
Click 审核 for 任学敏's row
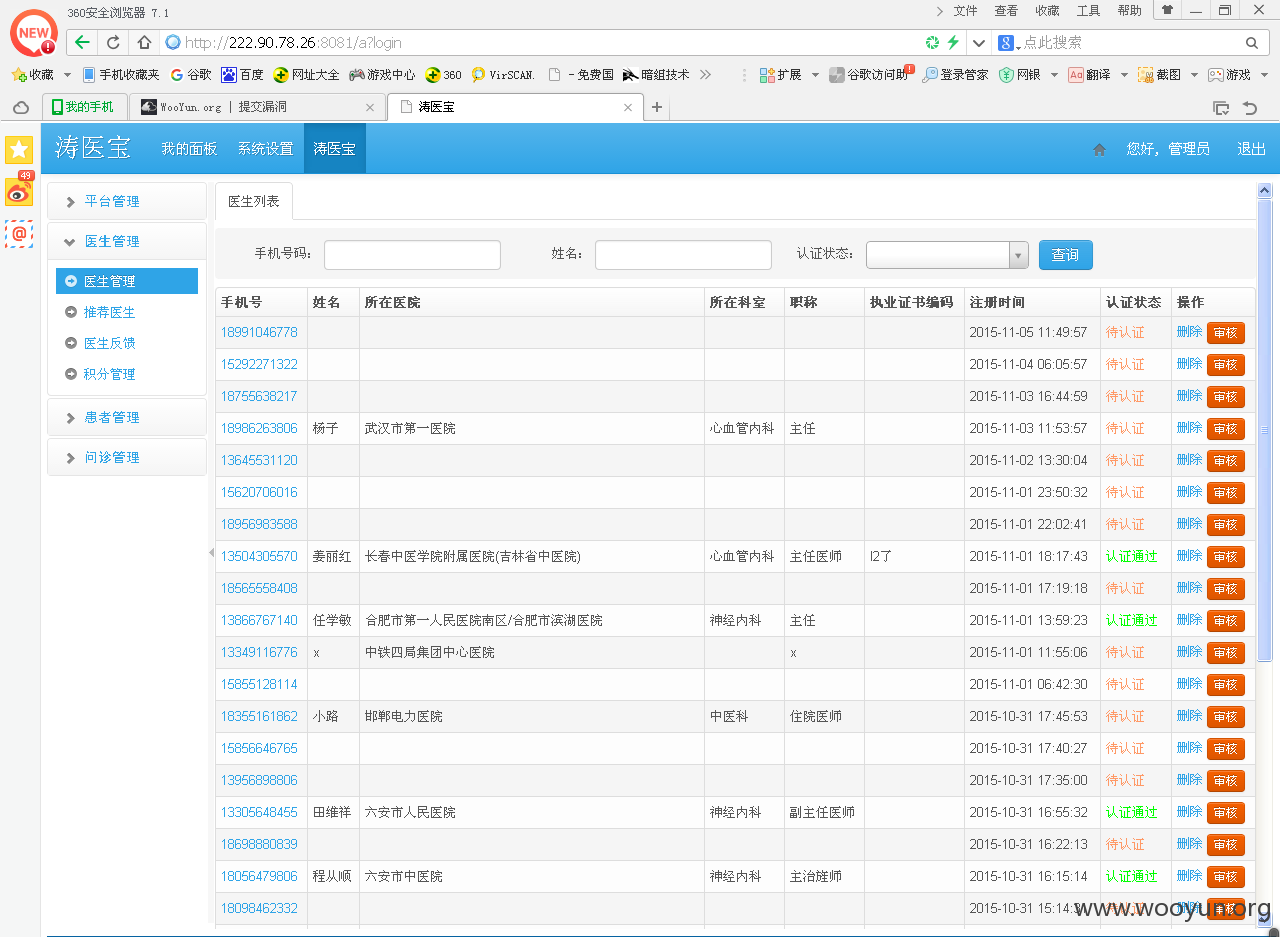(x=1225, y=621)
